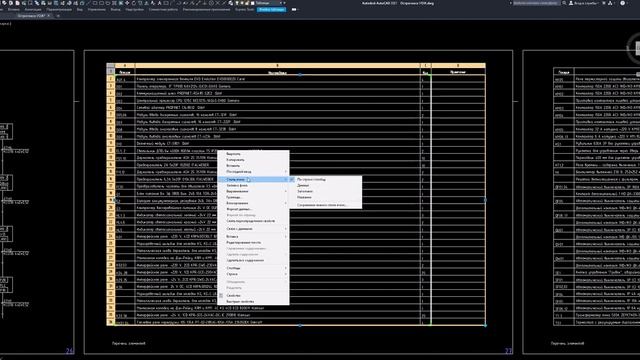Open the Рекомендованные приложения ribbon tab
640x360 pixels.
point(206,9)
